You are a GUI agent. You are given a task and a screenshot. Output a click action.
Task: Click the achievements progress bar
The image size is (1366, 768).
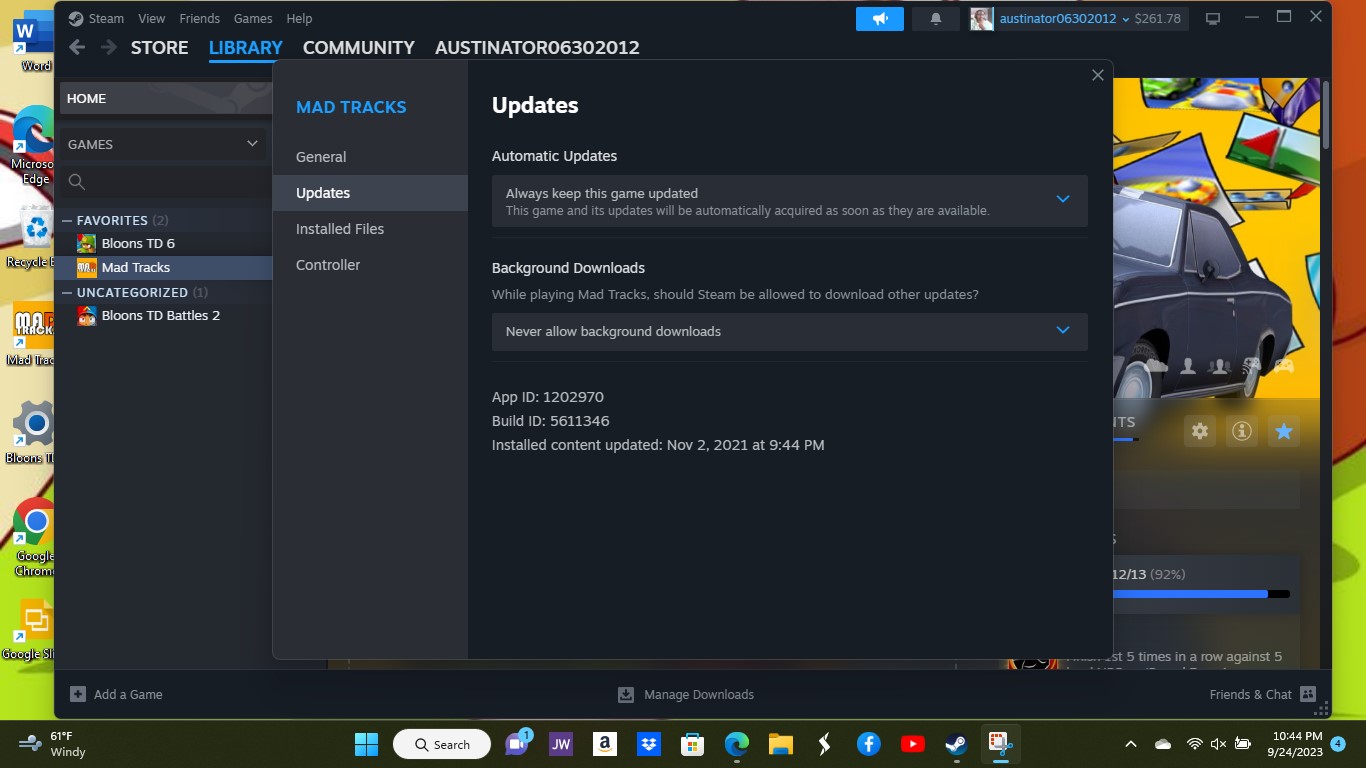1200,594
